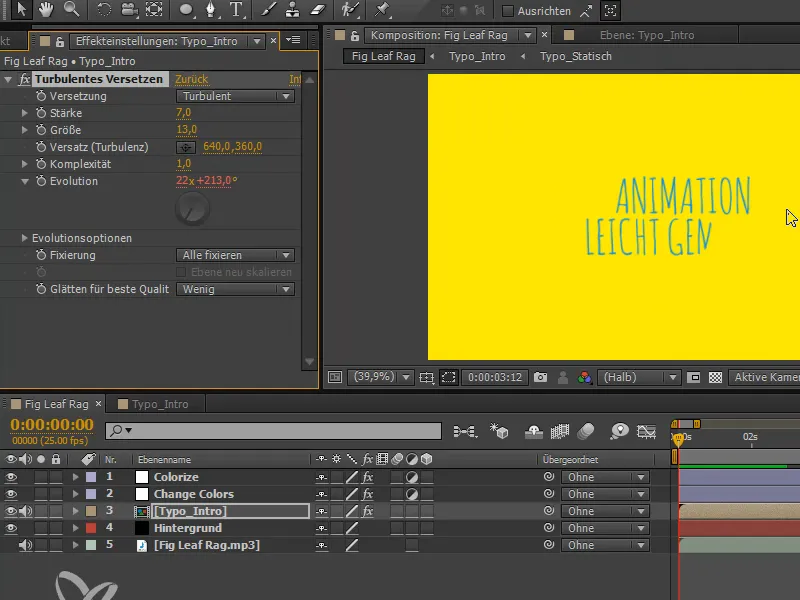Image resolution: width=800 pixels, height=600 pixels.
Task: Hide the Colorize layer
Action: [11, 477]
